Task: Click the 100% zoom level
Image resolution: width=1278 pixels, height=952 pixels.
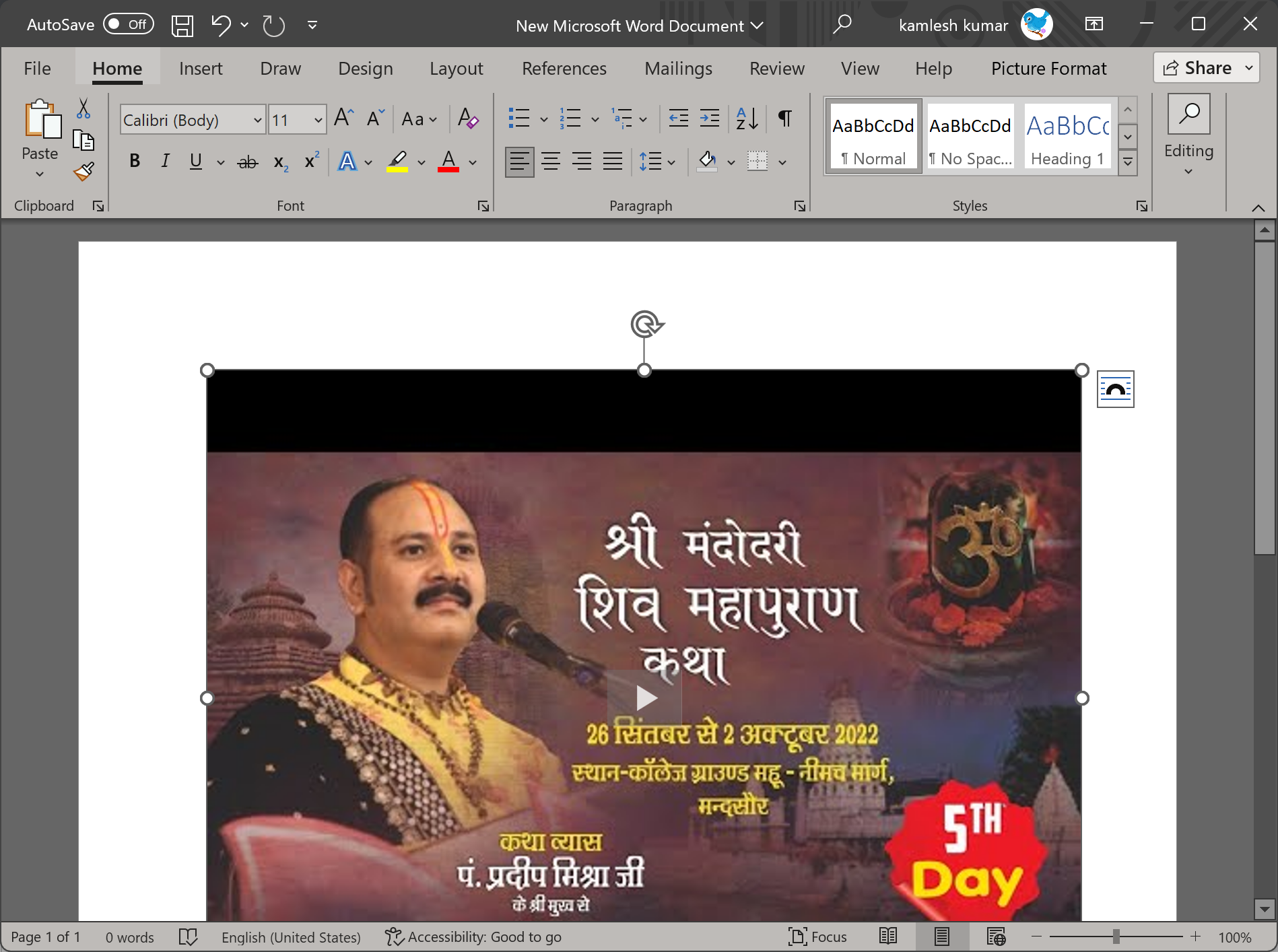Action: (x=1235, y=937)
